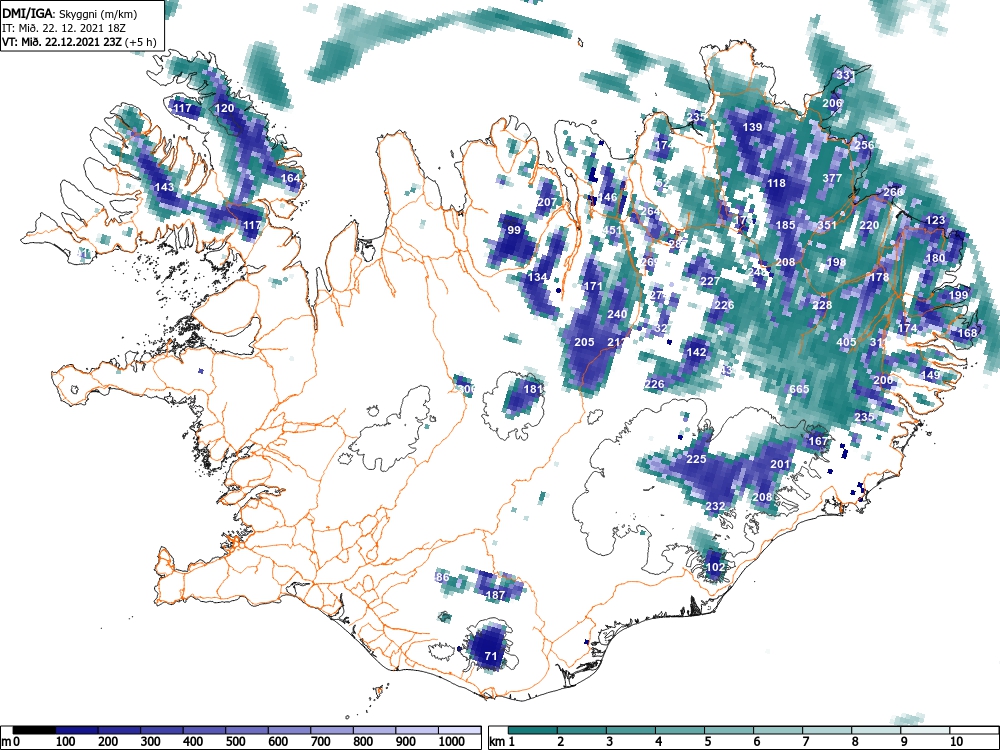Click the visibility value '180' on the map
Image resolution: width=1000 pixels, height=750 pixels.
[x=935, y=258]
